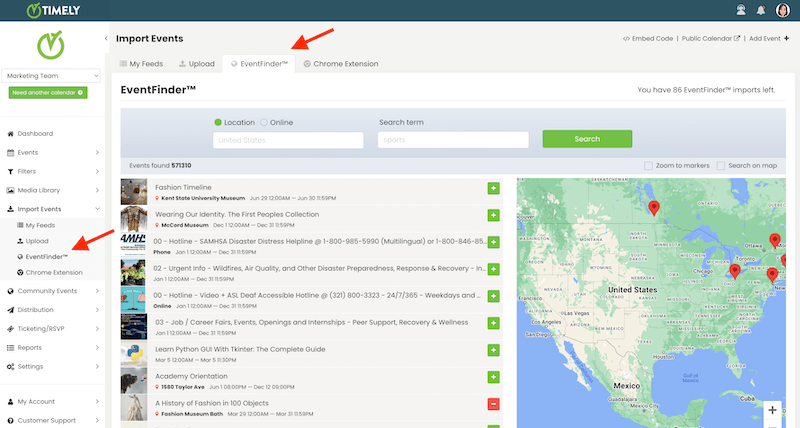
Task: Switch to the Chrome Extension tab
Action: pyautogui.click(x=341, y=64)
